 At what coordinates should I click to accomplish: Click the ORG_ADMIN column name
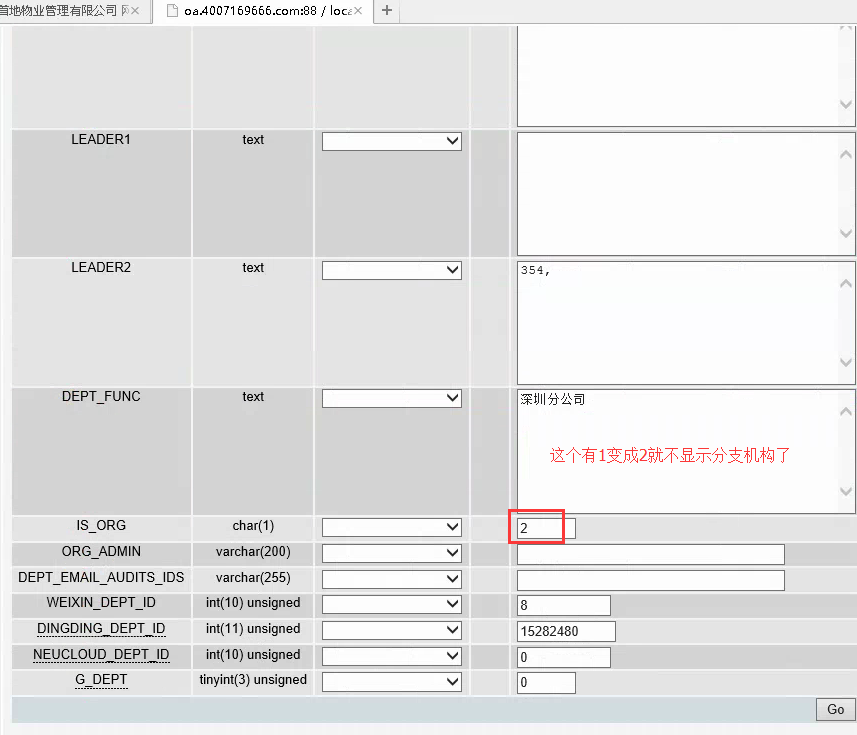pyautogui.click(x=101, y=551)
